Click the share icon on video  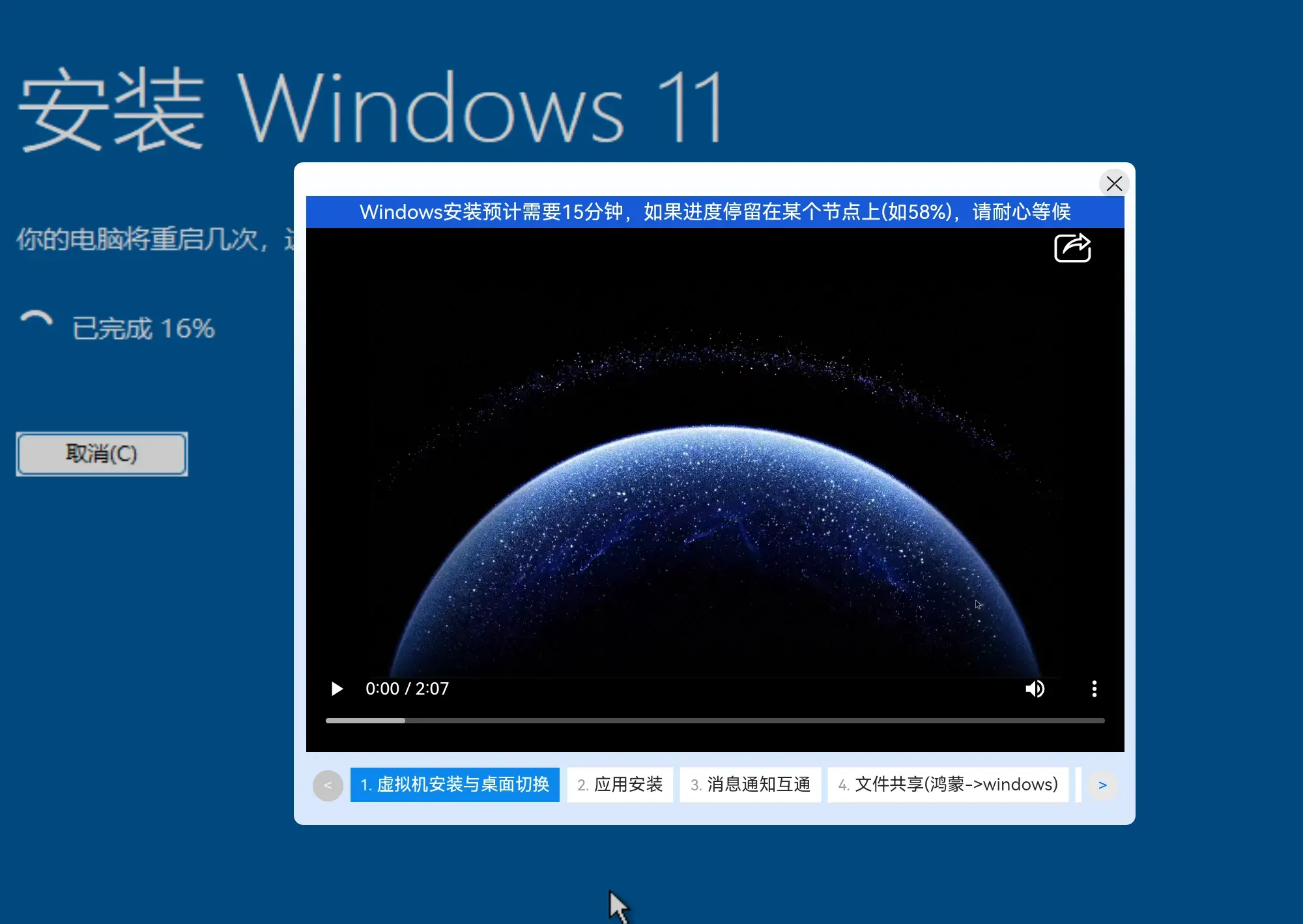click(x=1072, y=248)
